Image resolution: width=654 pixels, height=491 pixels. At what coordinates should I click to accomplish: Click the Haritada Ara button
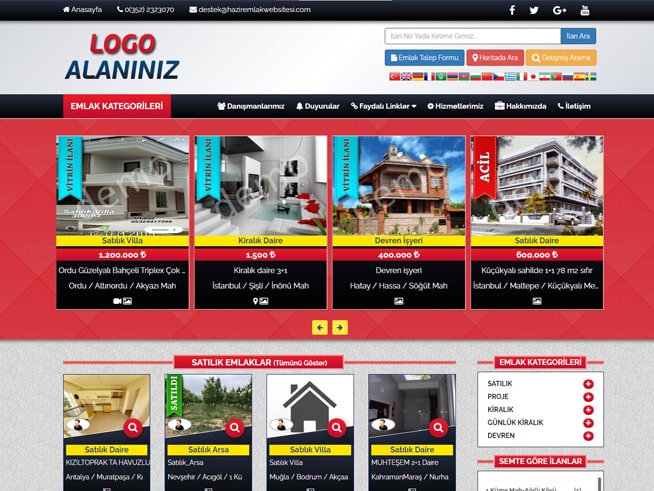495,58
